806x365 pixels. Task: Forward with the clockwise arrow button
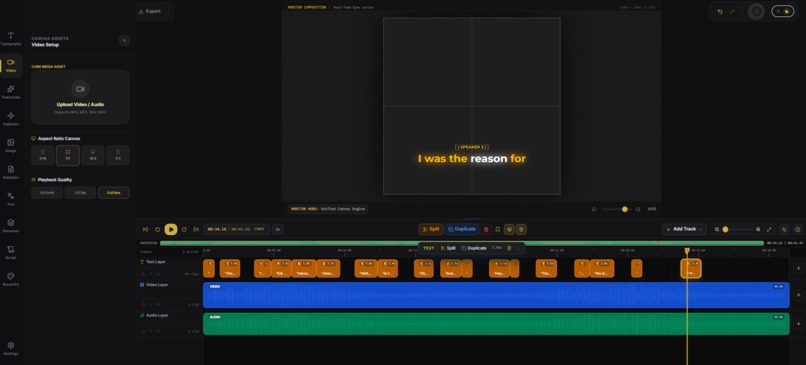coord(184,229)
